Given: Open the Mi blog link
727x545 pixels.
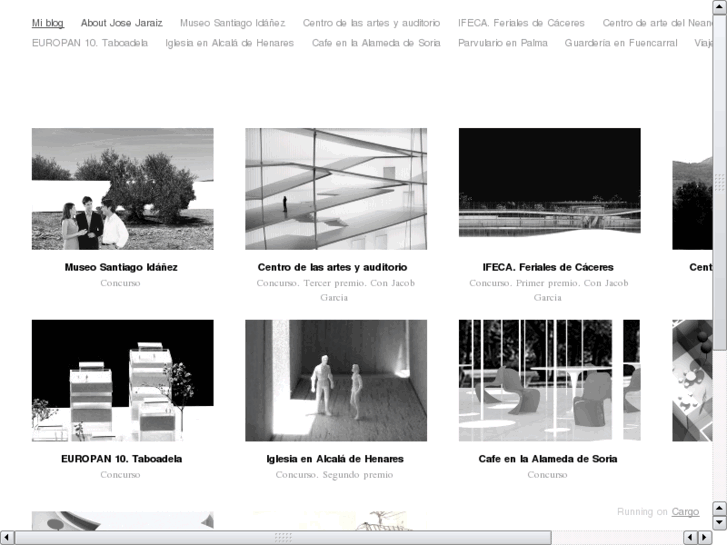Looking at the screenshot, I should point(48,23).
